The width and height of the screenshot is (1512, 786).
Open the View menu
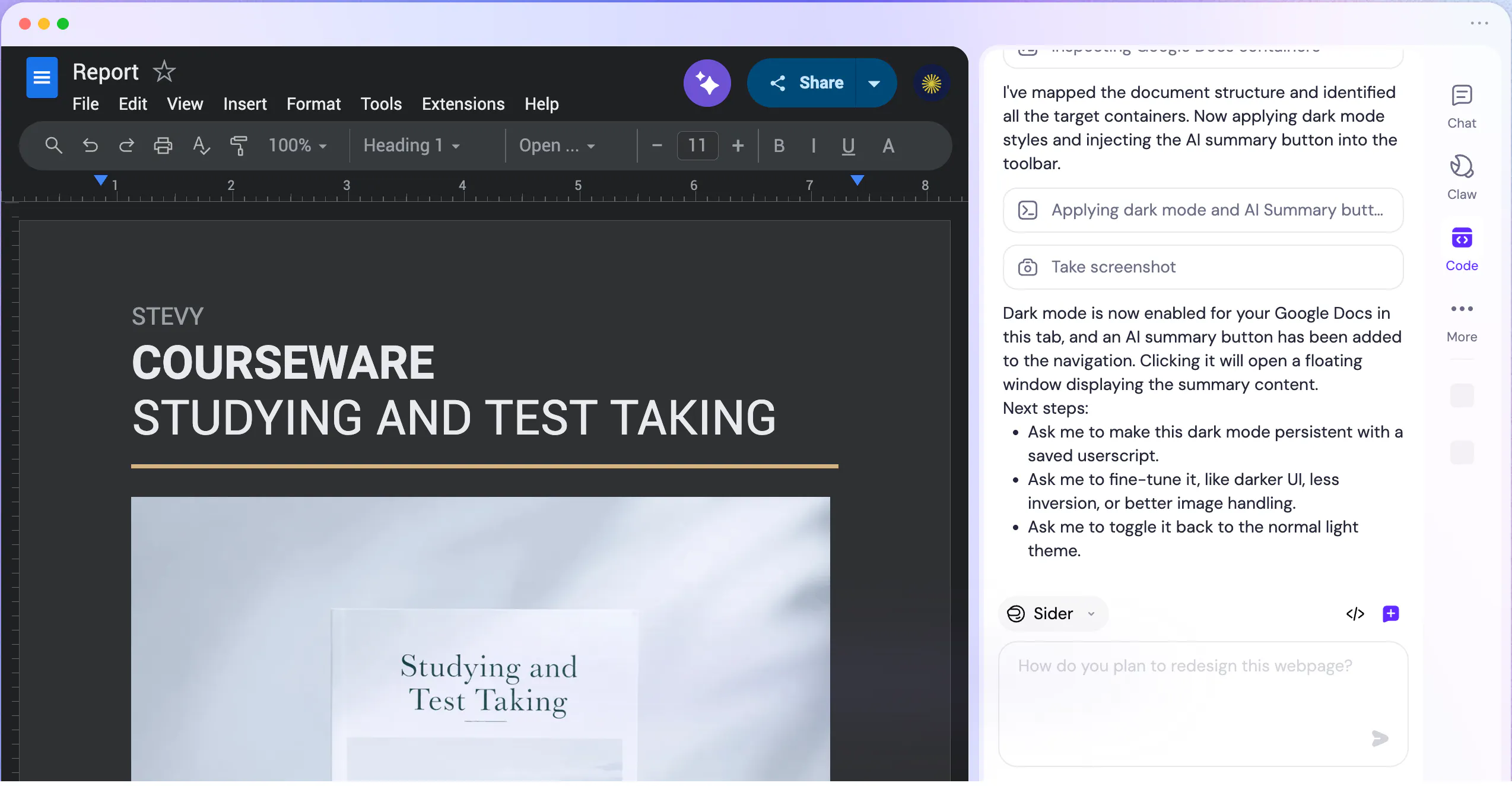(x=185, y=104)
